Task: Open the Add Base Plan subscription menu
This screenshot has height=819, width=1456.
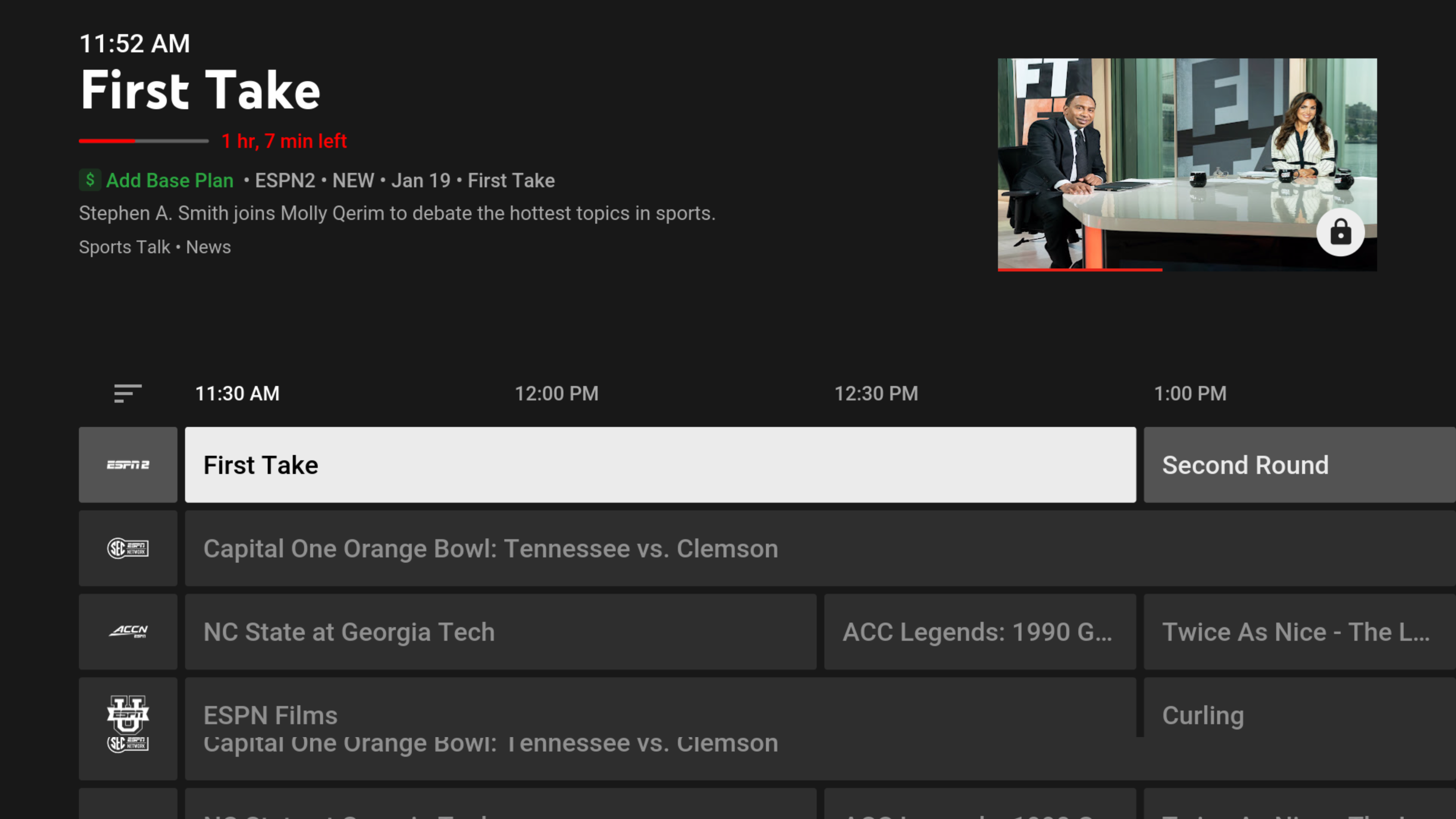Action: [x=155, y=180]
